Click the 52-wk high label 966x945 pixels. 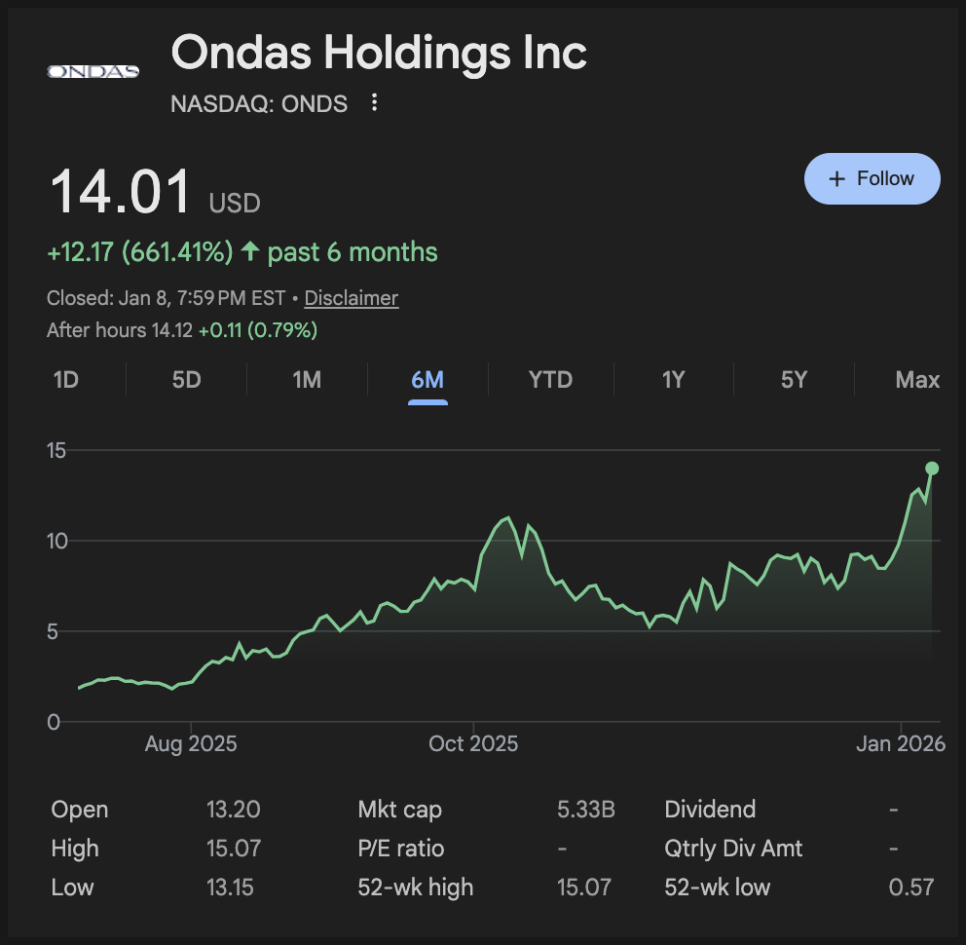[x=415, y=887]
